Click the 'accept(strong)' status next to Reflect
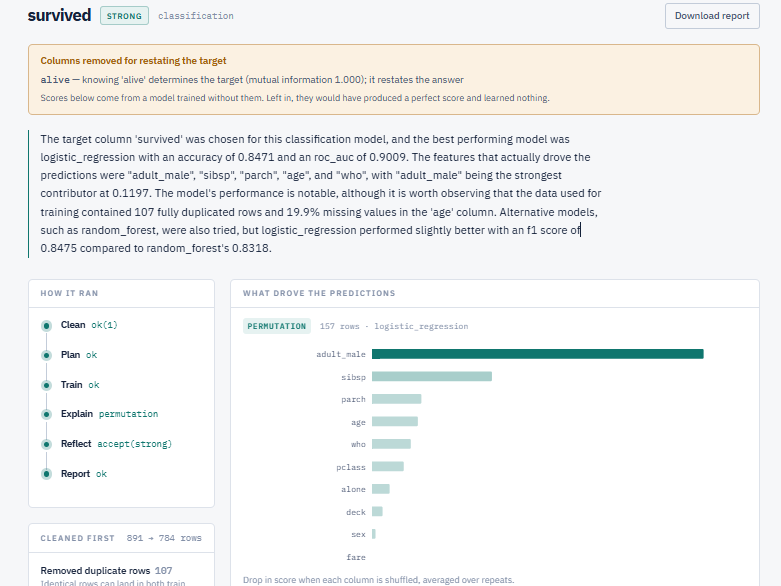781x586 pixels. [x=134, y=444]
